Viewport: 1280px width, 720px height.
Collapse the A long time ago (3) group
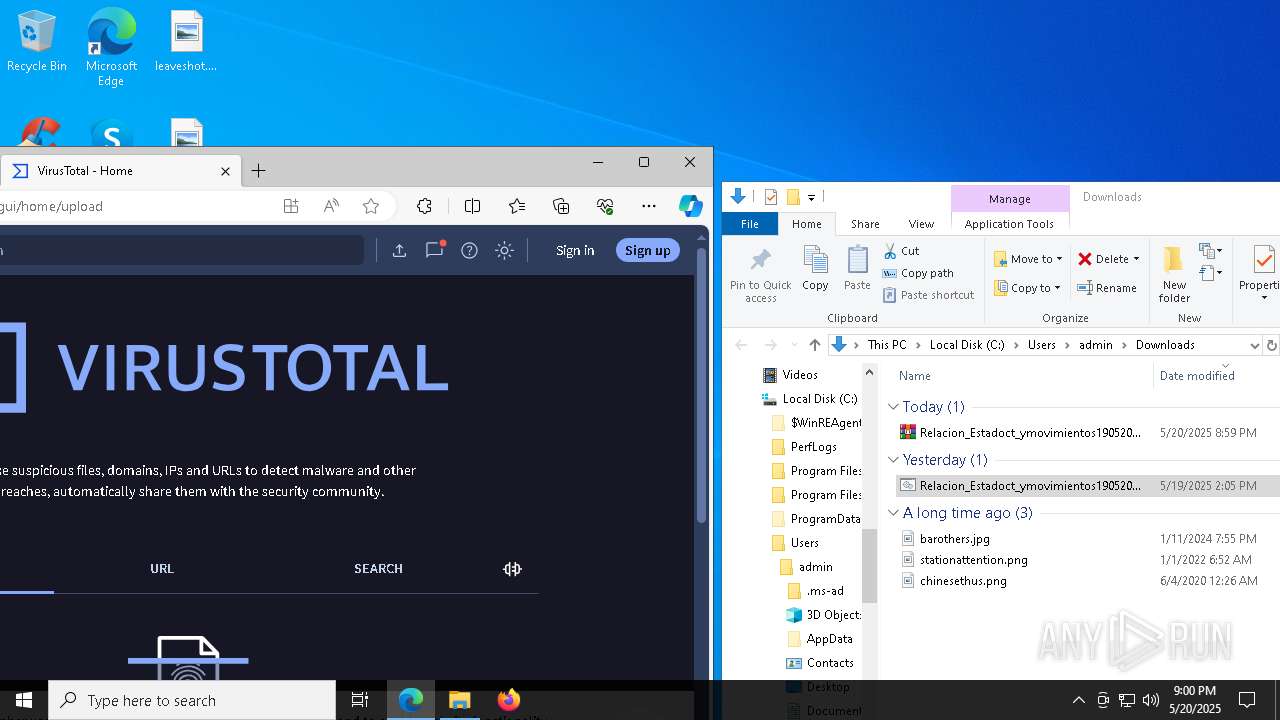[x=893, y=513]
